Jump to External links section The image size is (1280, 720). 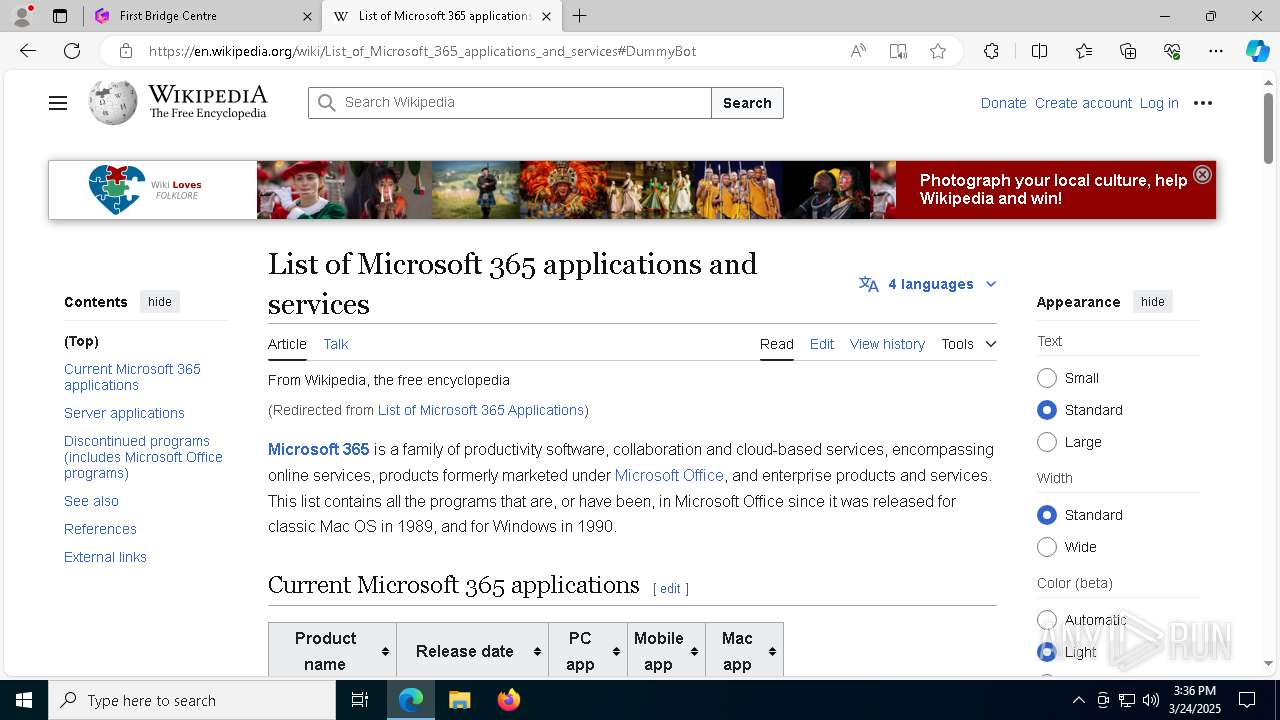(105, 557)
